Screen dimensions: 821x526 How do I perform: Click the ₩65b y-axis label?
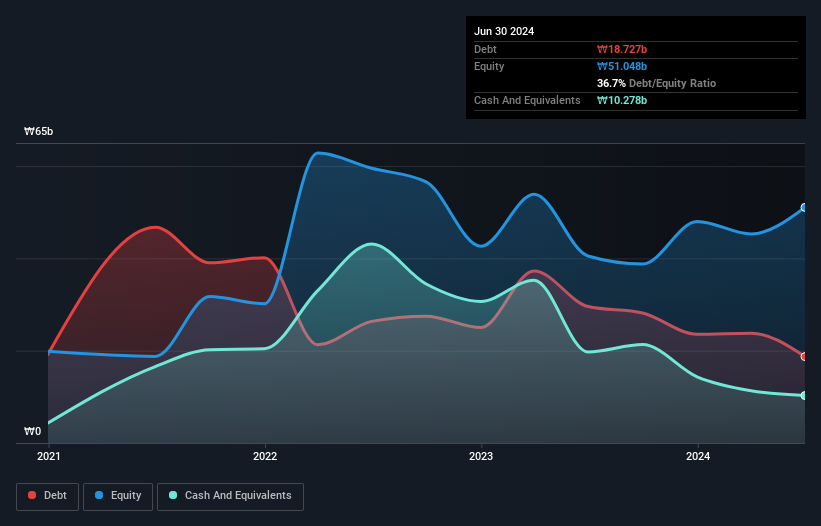(39, 131)
